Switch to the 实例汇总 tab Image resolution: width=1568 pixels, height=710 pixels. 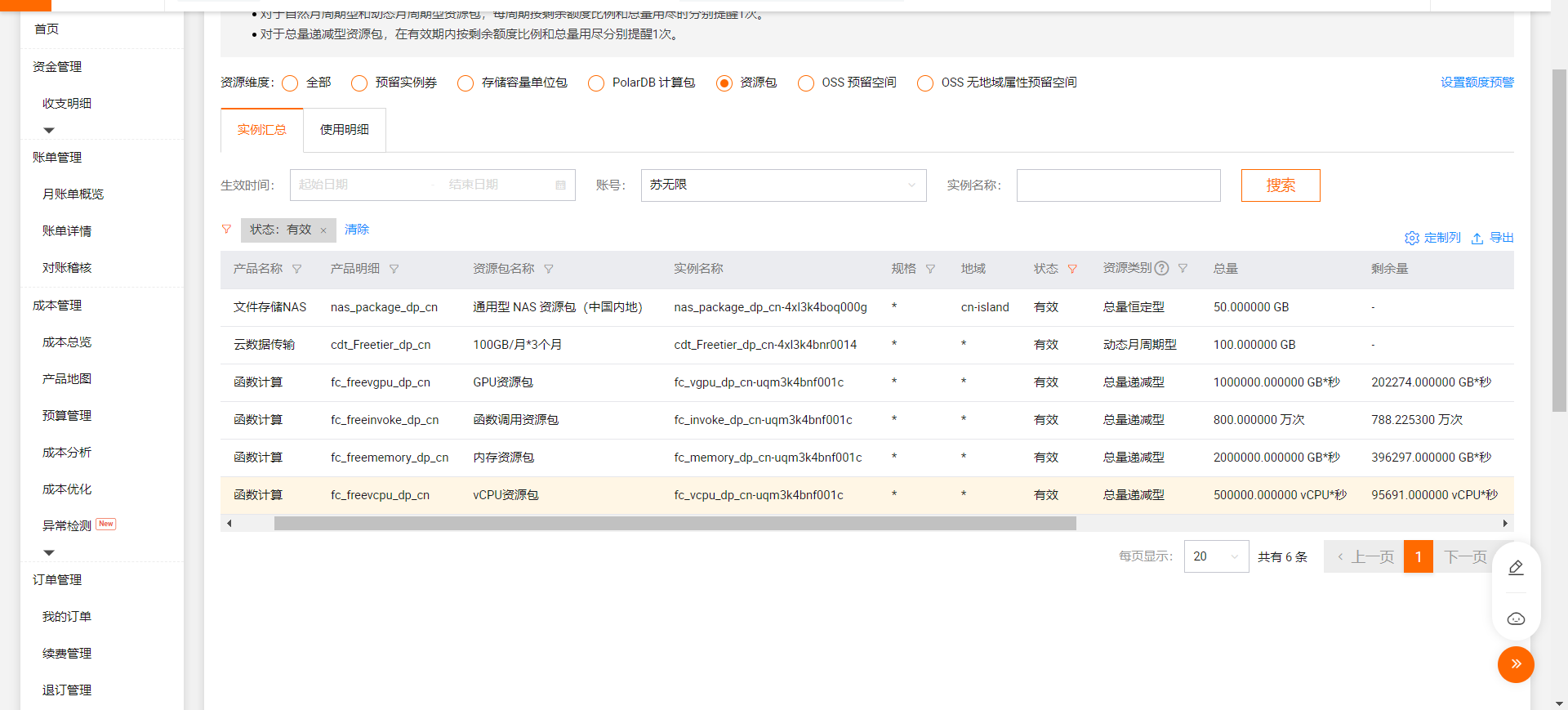tap(261, 130)
